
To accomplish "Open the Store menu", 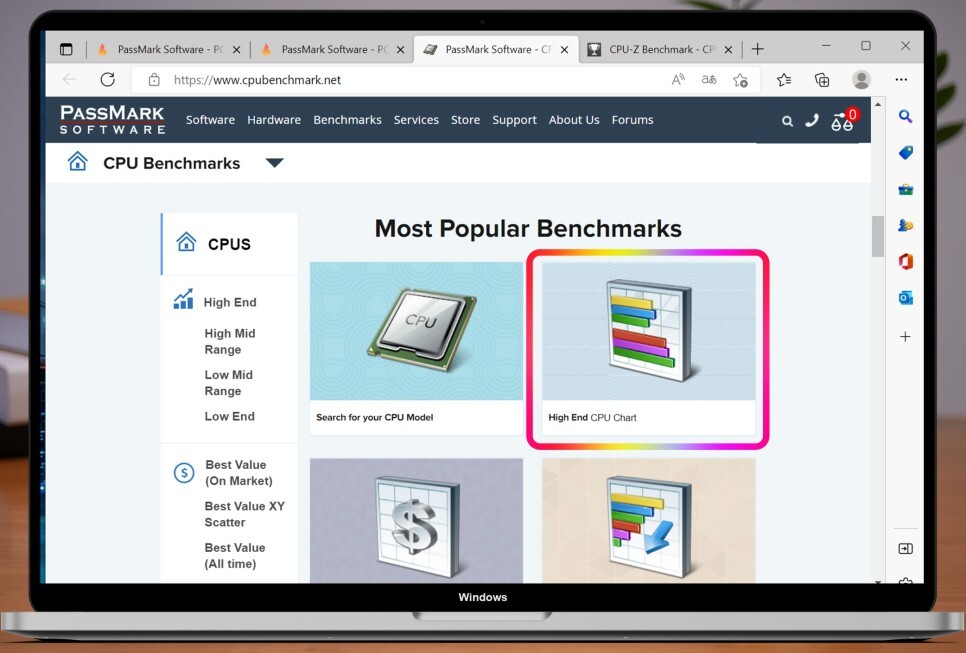I will click(465, 120).
